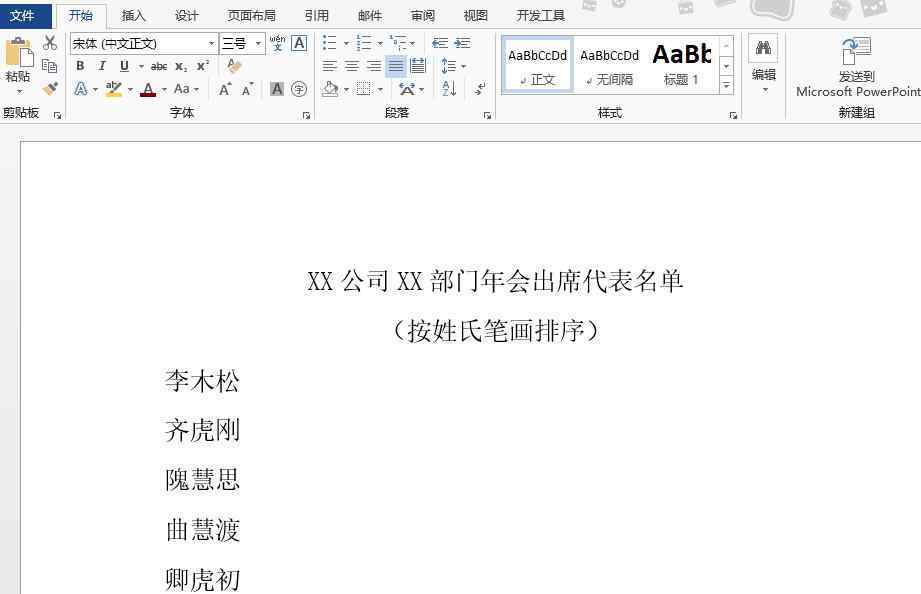921x594 pixels.
Task: Switch to the Review (审阅) tab
Action: pyautogui.click(x=423, y=15)
